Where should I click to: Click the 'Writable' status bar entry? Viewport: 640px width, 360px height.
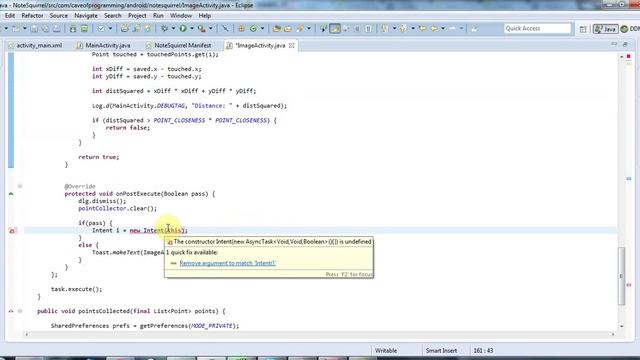click(386, 351)
